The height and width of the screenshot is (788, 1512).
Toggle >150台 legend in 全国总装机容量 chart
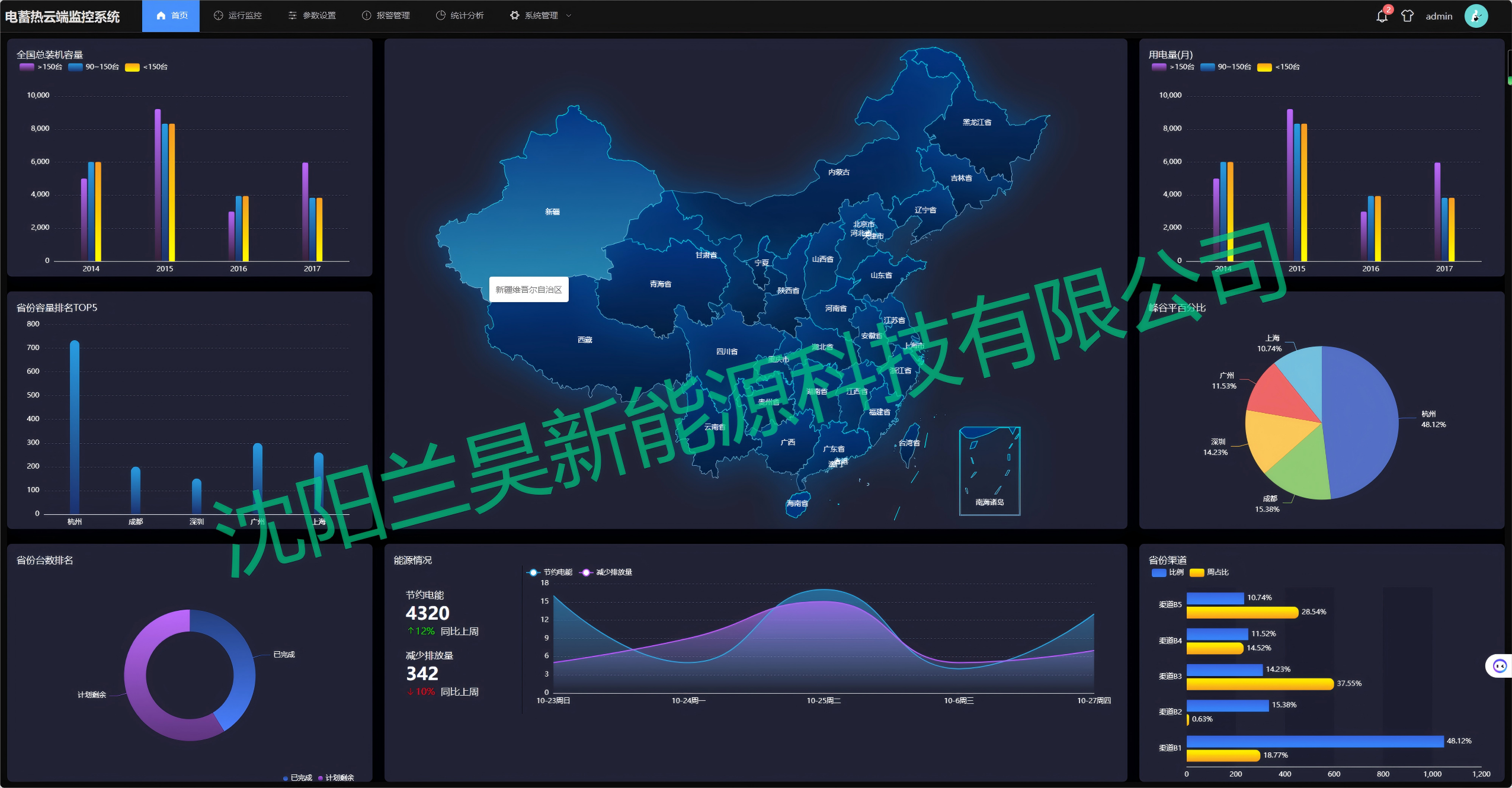tap(27, 67)
